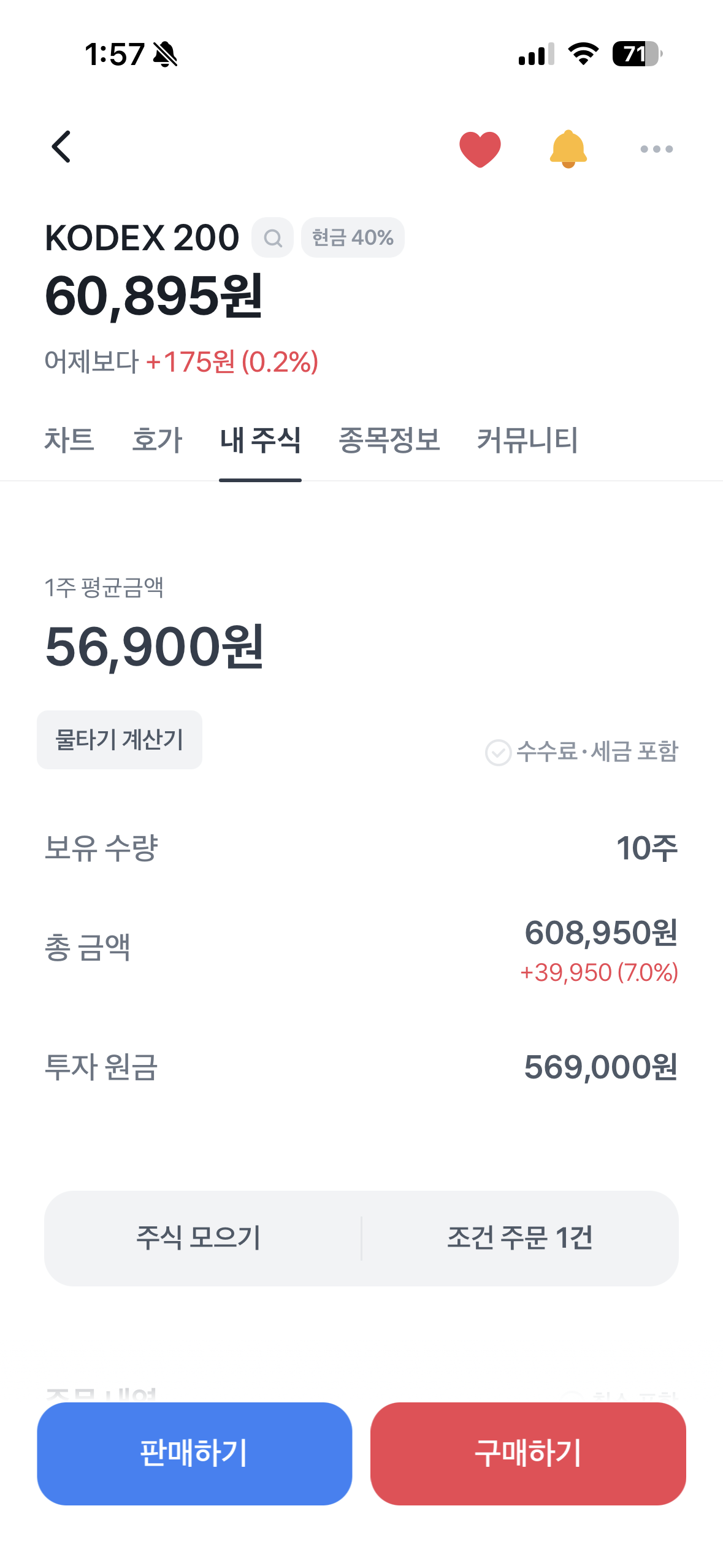The width and height of the screenshot is (723, 1568).
Task: Tap the magnifier icon beside KODEX 200
Action: tap(273, 238)
